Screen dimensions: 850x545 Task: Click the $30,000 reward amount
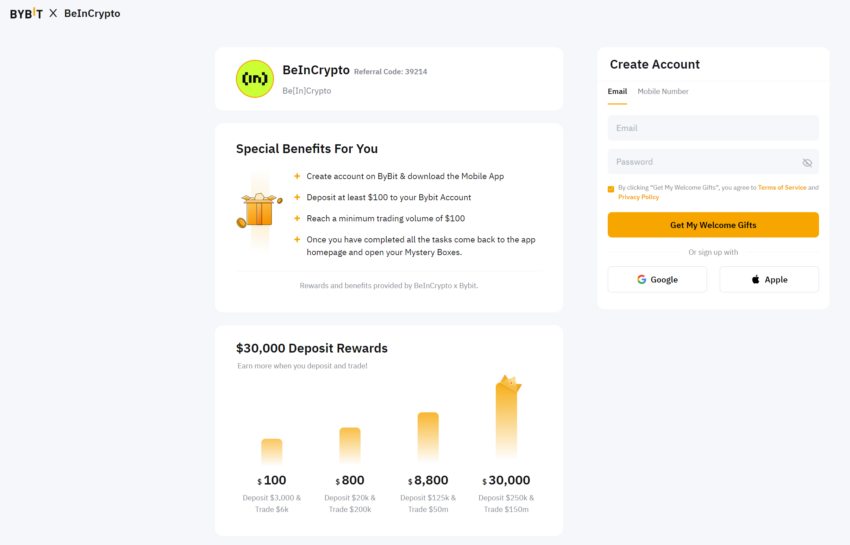click(x=506, y=480)
